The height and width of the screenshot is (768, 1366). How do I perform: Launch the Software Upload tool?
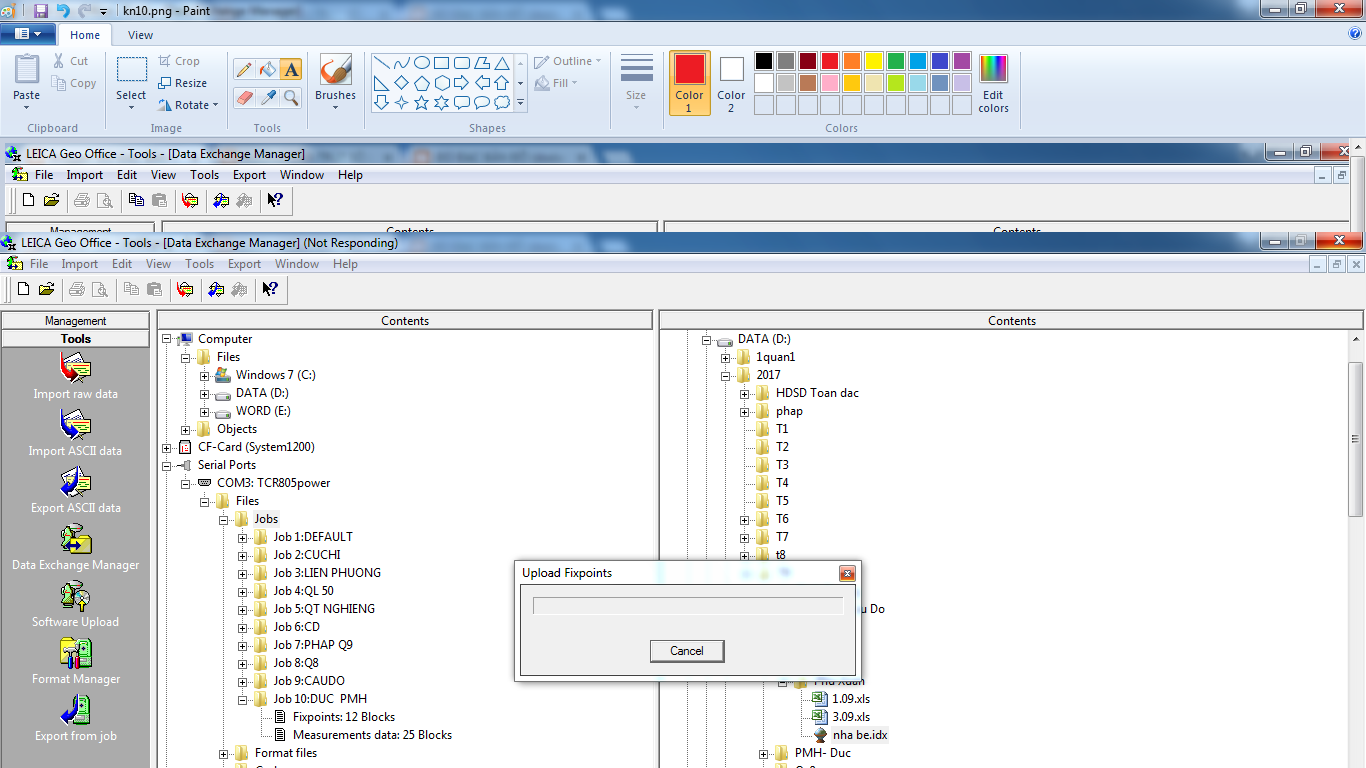click(76, 604)
